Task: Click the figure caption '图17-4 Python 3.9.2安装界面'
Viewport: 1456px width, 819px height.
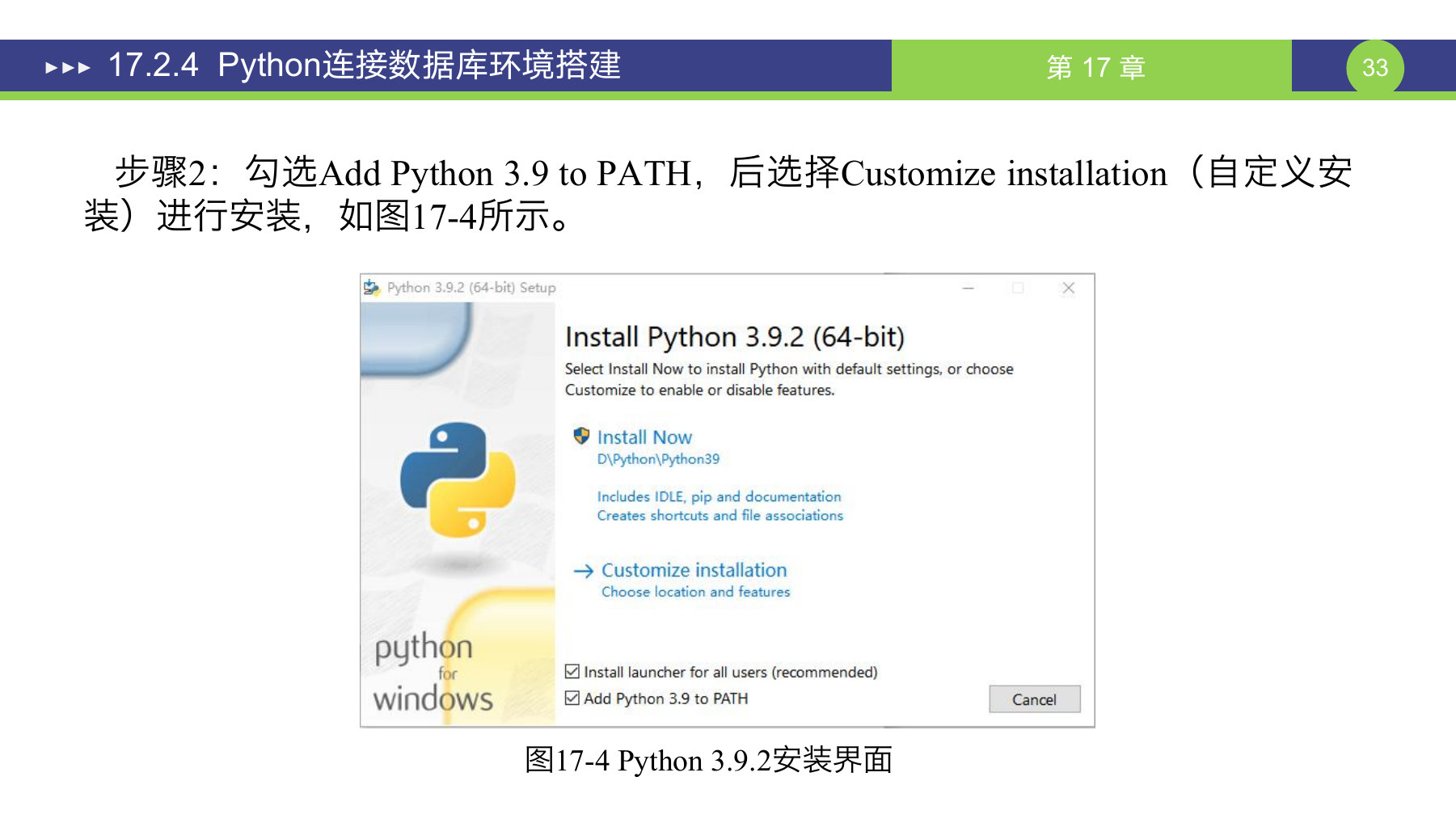Action: 708,760
